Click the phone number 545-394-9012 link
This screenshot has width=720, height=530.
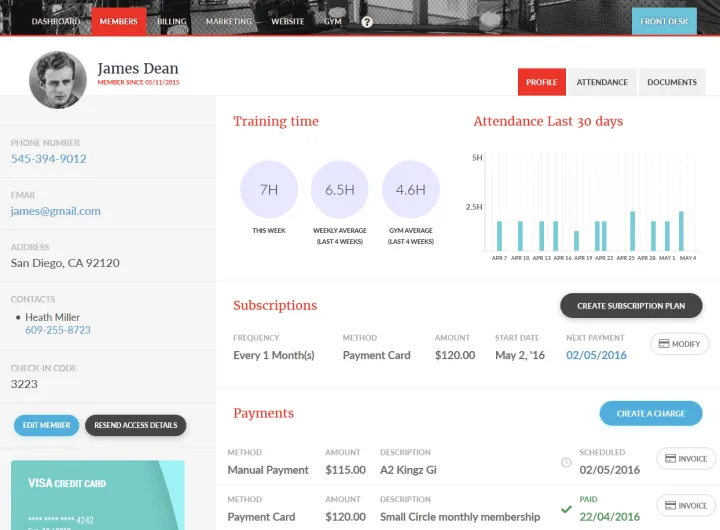pos(49,159)
